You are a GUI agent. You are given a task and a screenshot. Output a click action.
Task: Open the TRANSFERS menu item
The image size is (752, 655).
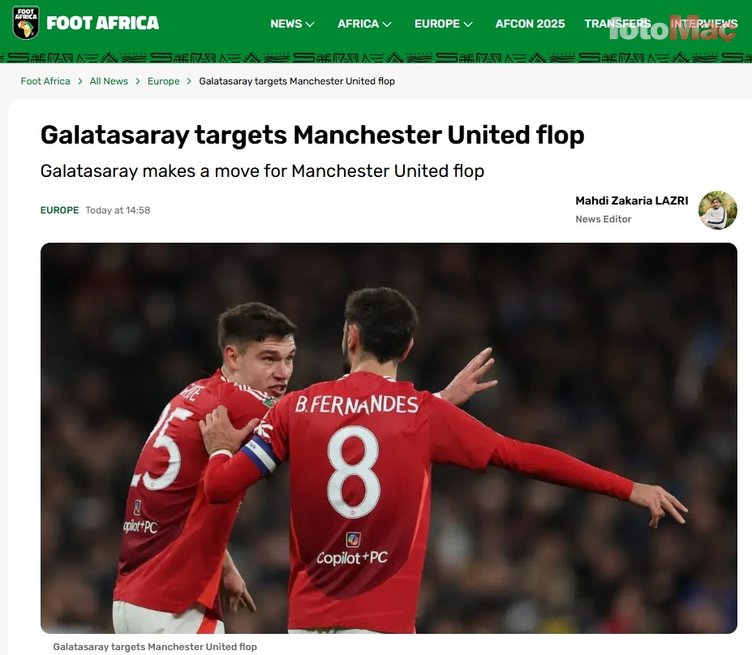pyautogui.click(x=617, y=23)
